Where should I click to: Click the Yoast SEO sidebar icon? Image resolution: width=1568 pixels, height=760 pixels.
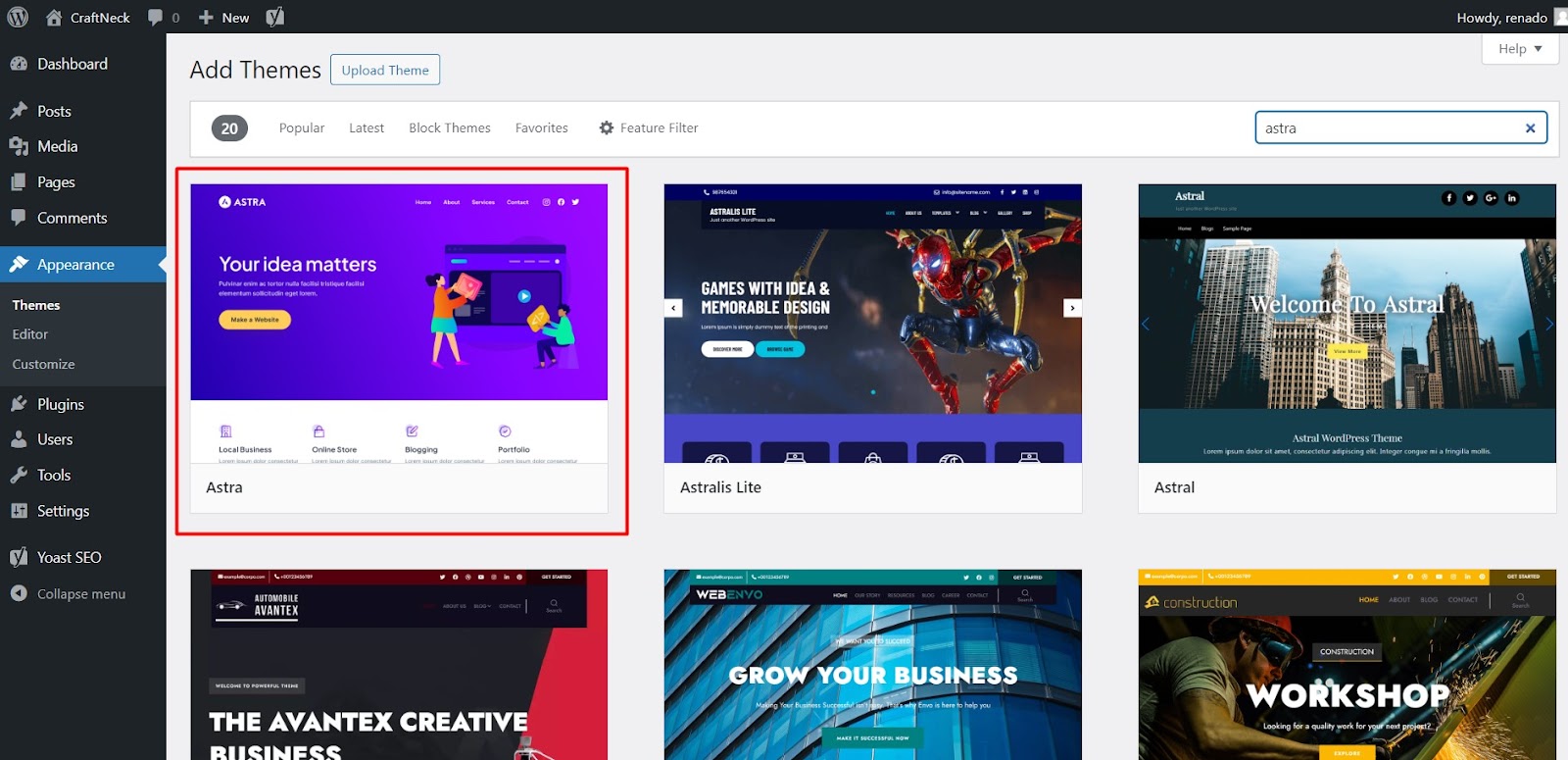[x=19, y=557]
